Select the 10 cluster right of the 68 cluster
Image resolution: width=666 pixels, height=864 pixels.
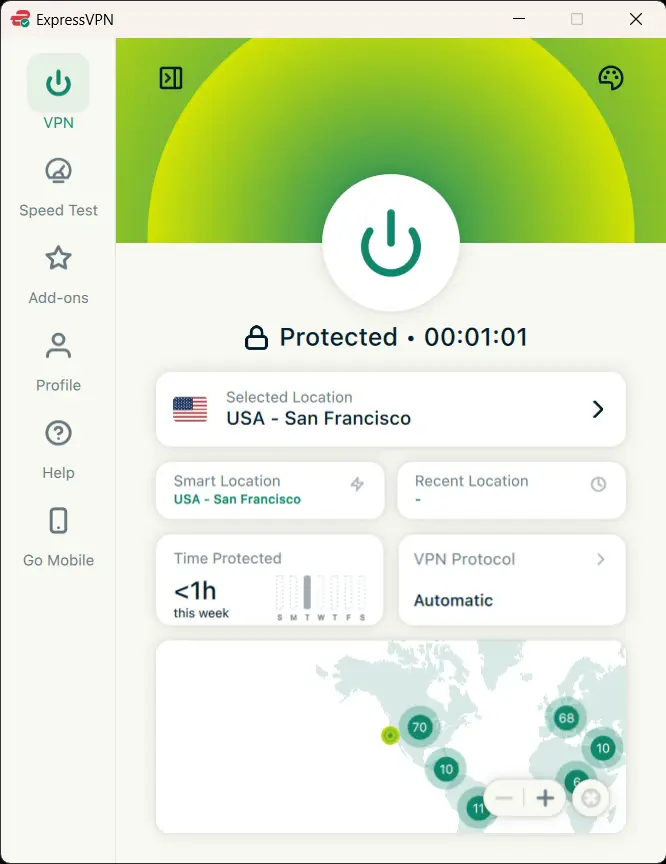coord(603,748)
